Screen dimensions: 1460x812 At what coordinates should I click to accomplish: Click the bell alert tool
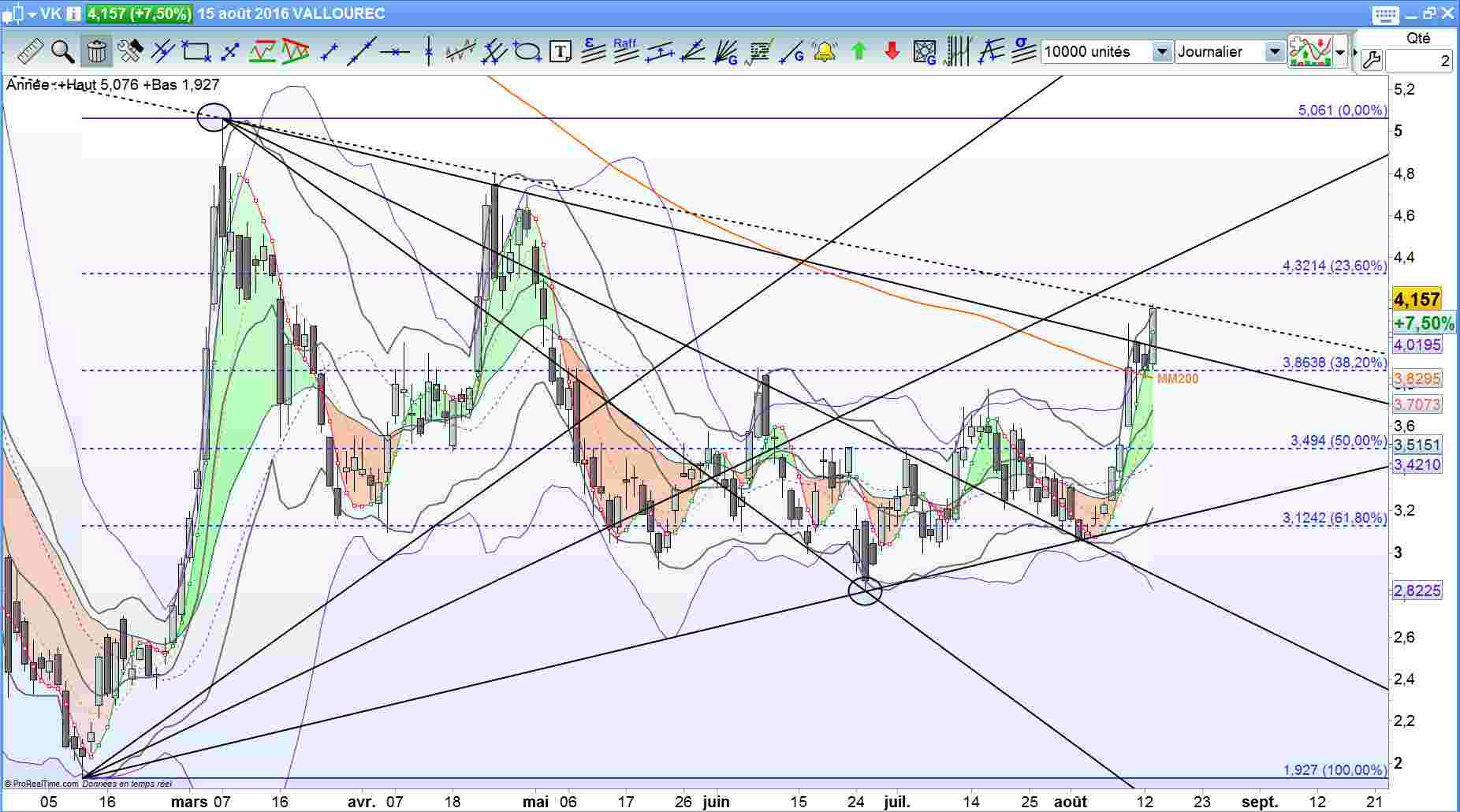click(825, 52)
